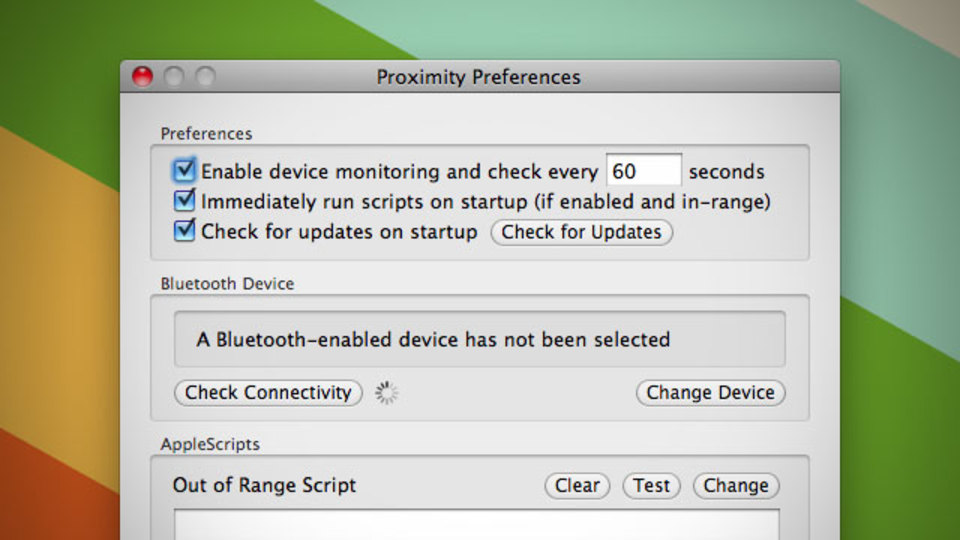Select the Bluetooth device status box

[479, 339]
